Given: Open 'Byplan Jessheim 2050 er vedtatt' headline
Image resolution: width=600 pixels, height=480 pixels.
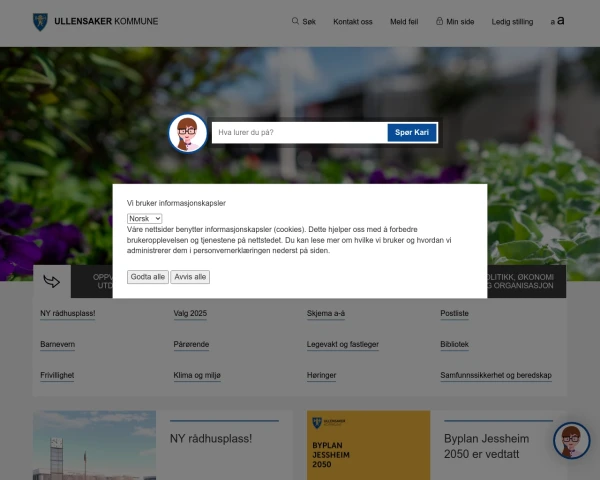Looking at the screenshot, I should [x=486, y=446].
